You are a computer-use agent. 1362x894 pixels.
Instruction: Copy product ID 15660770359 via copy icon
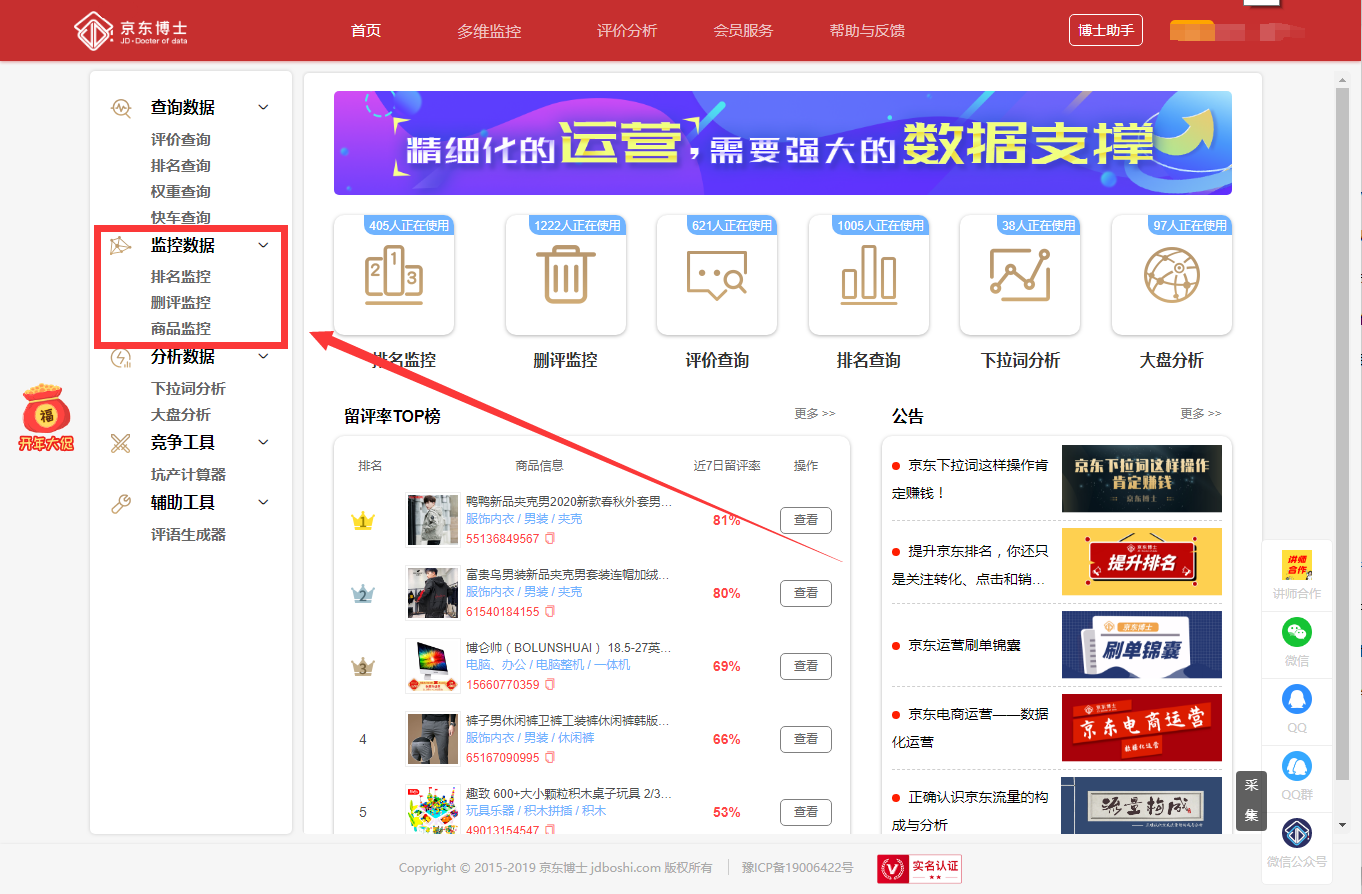549,685
